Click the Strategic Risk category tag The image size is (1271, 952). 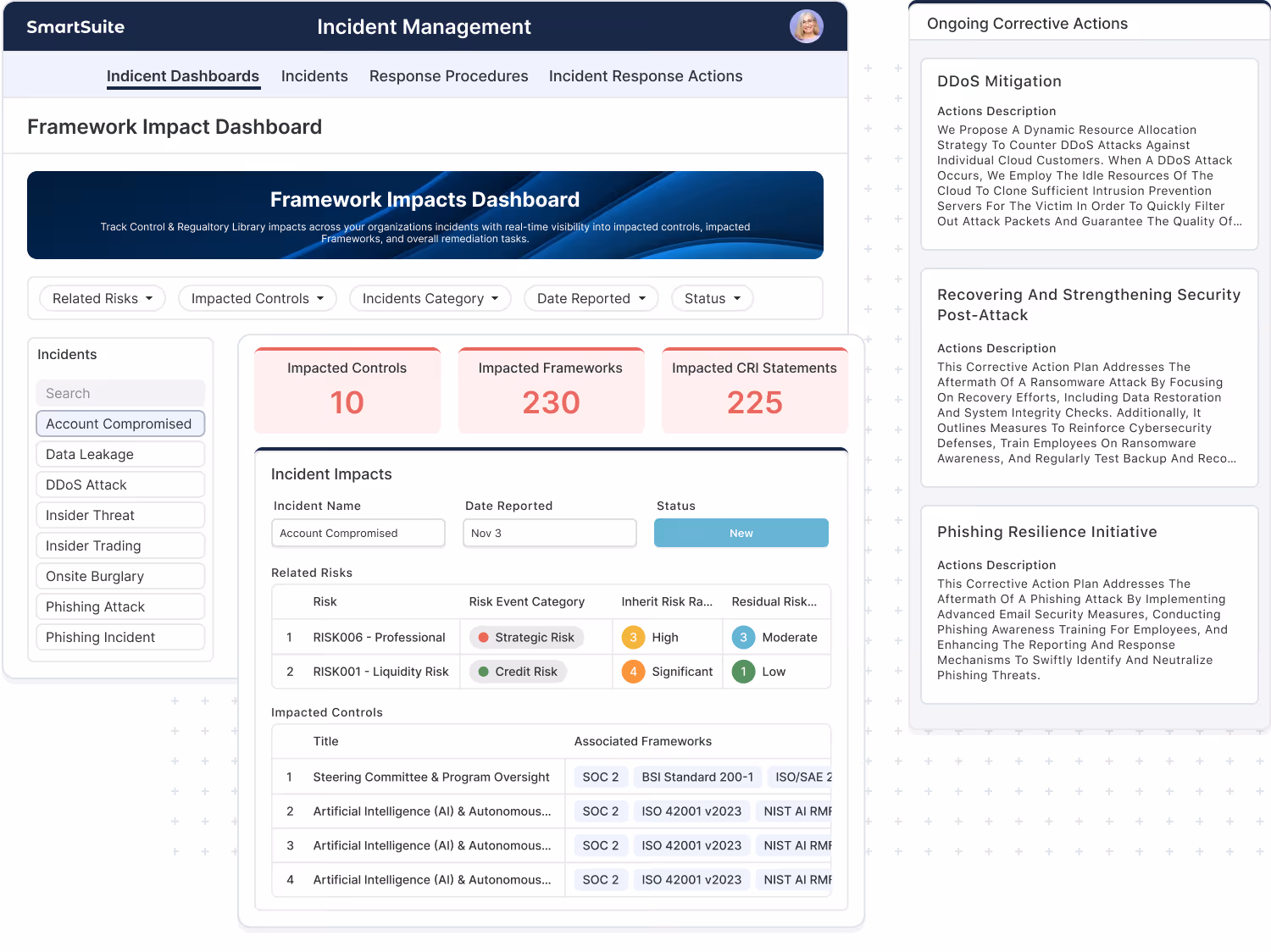pyautogui.click(x=526, y=637)
